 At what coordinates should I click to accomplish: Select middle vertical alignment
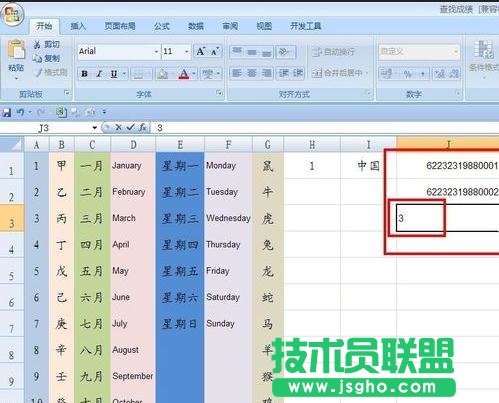pos(252,52)
